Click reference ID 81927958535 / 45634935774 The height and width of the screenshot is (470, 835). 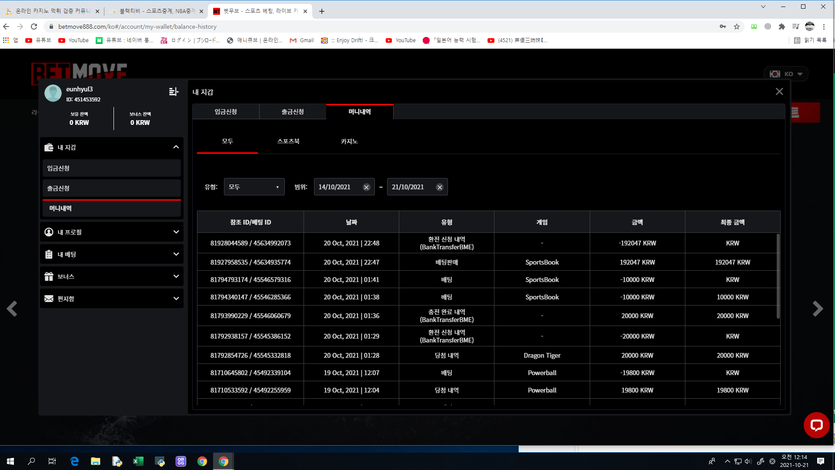250,262
